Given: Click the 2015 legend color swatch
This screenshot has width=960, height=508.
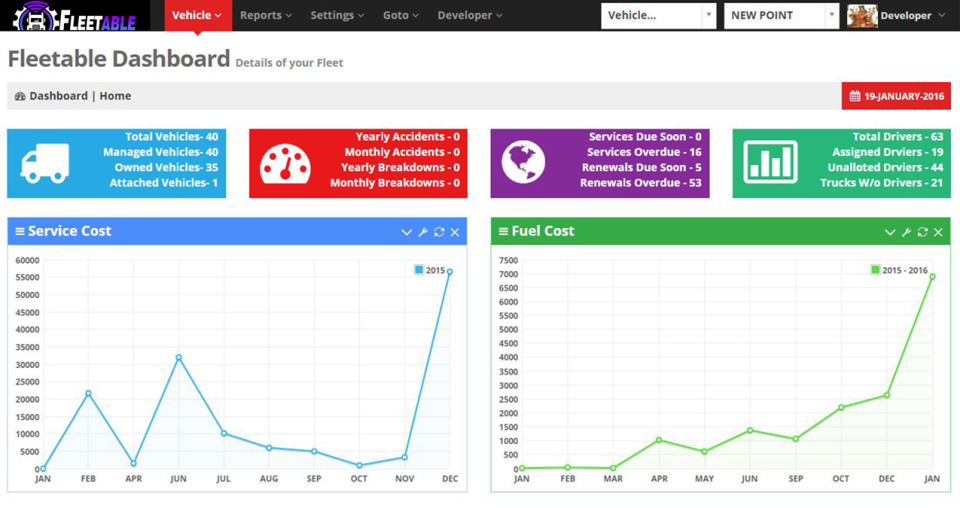Looking at the screenshot, I should click(x=419, y=270).
